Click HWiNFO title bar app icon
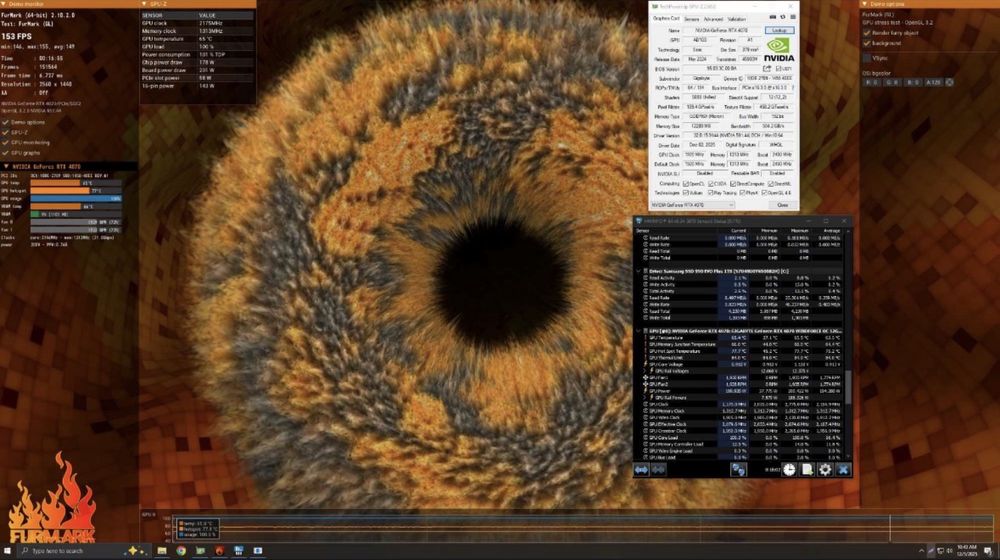The width and height of the screenshot is (1000, 560). point(638,221)
